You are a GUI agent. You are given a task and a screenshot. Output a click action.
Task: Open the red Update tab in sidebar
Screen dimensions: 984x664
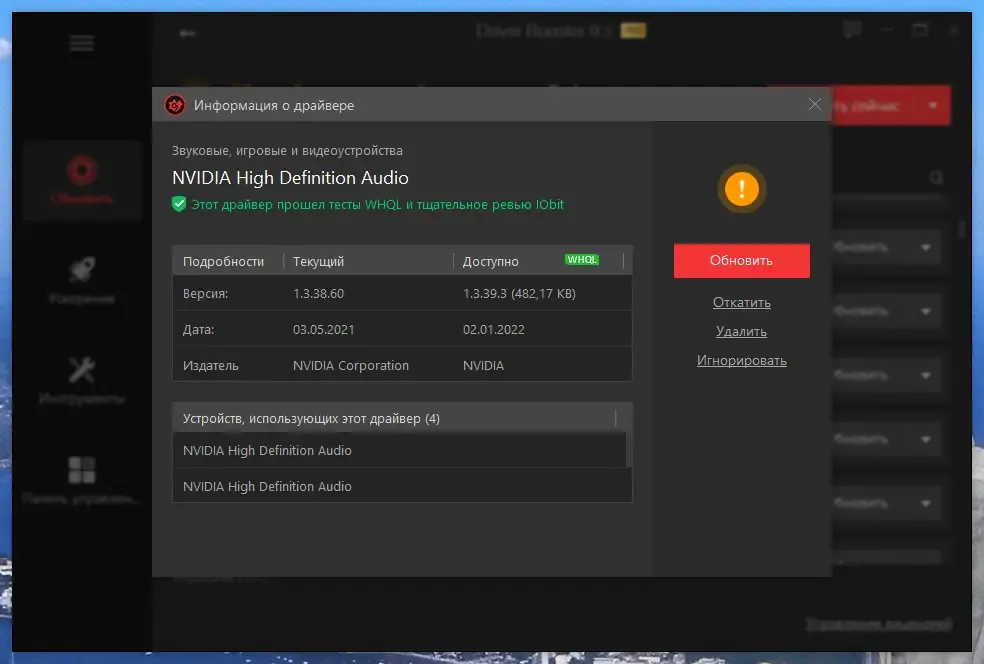coord(82,180)
